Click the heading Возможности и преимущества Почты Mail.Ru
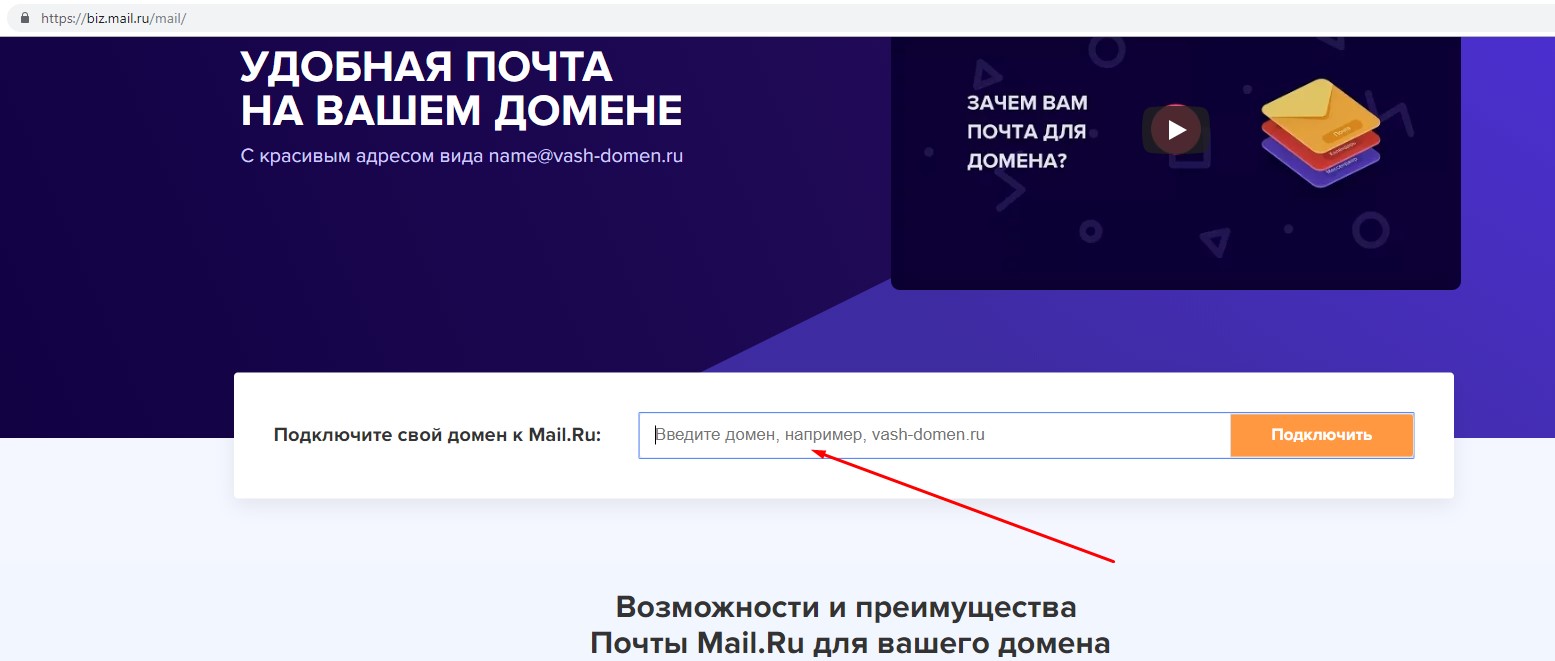The height and width of the screenshot is (661, 1555). 850,624
